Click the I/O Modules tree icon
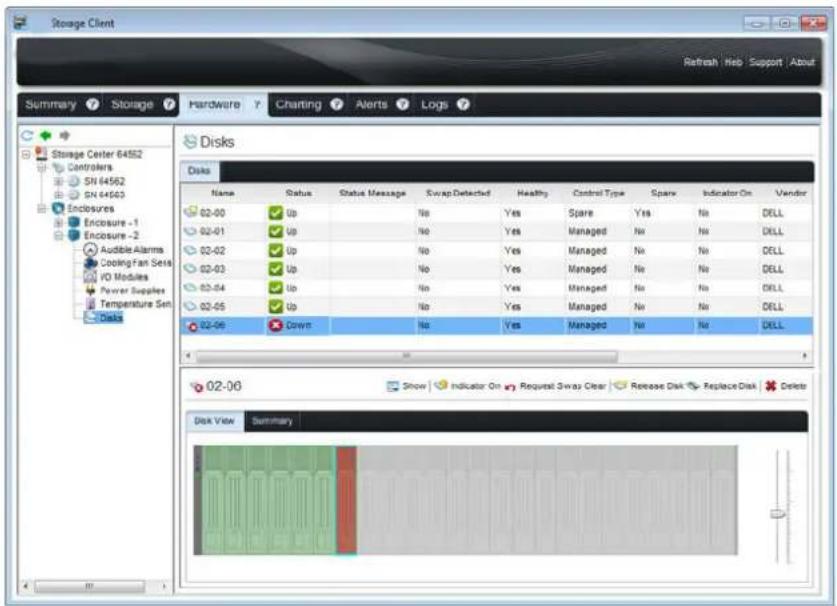The width and height of the screenshot is (837, 606). (x=90, y=277)
